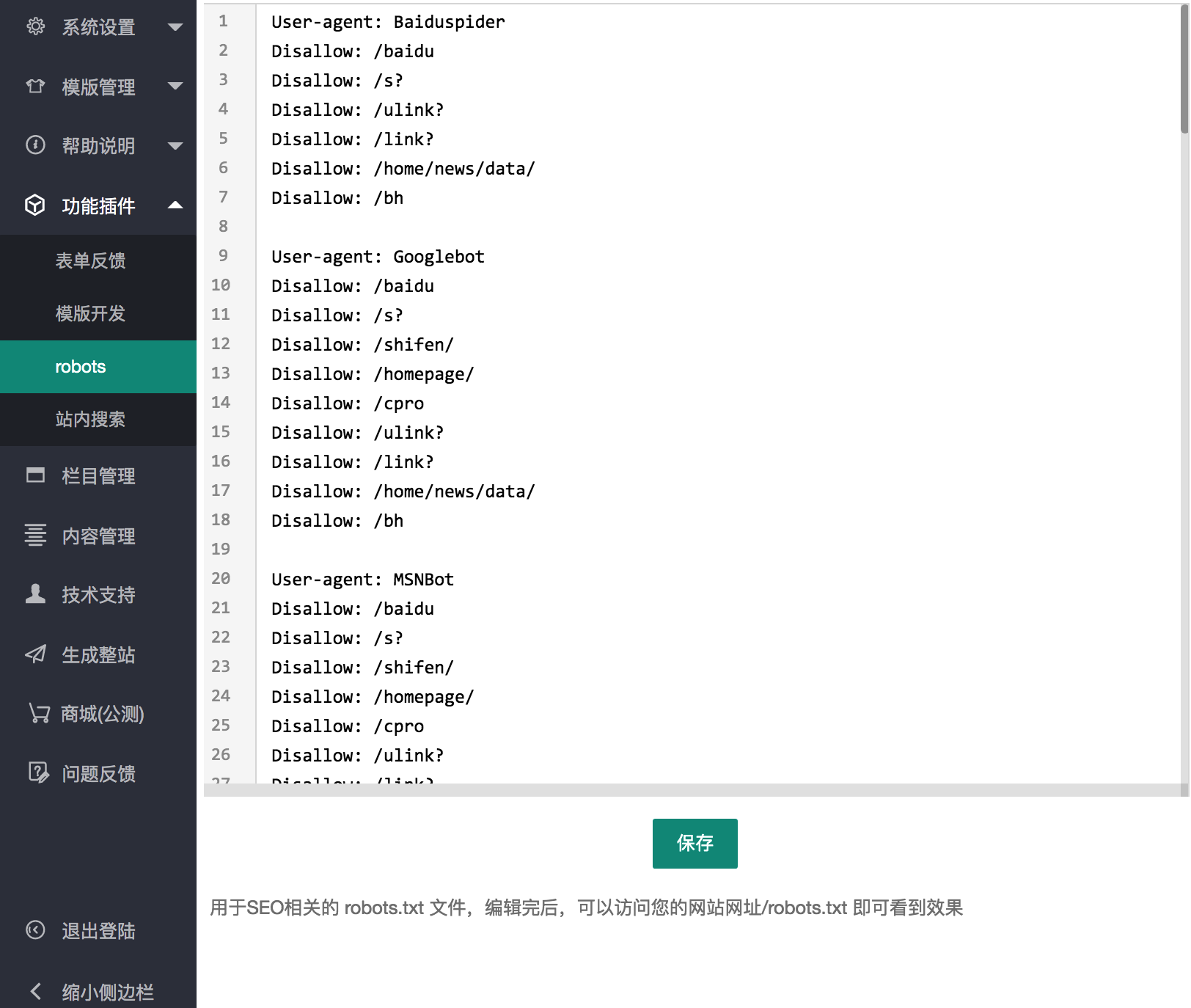Collapse the 功能插件 menu arrow
Image resolution: width=1191 pixels, height=1008 pixels.
[175, 205]
